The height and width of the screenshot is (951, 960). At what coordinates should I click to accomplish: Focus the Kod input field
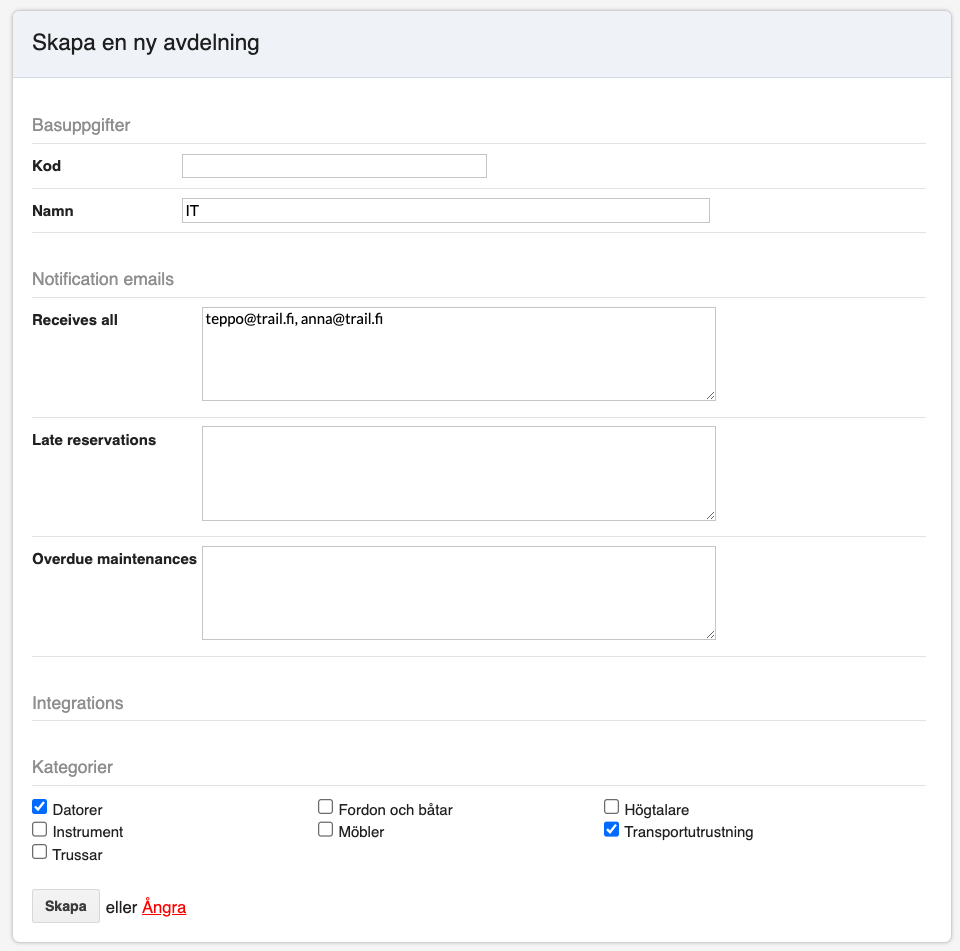pos(334,166)
